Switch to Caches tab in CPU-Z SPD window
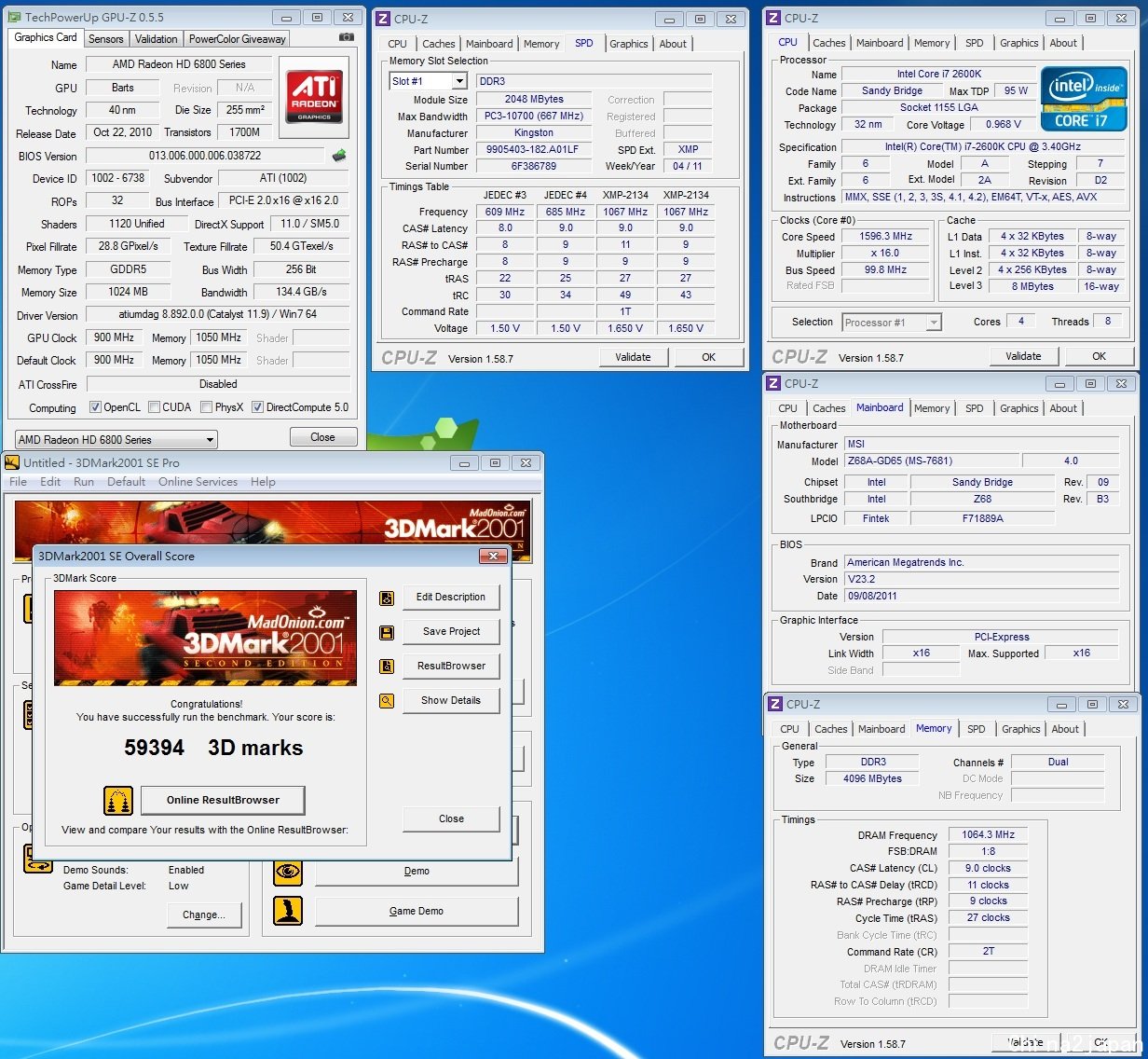The image size is (1148, 1059). 438,44
